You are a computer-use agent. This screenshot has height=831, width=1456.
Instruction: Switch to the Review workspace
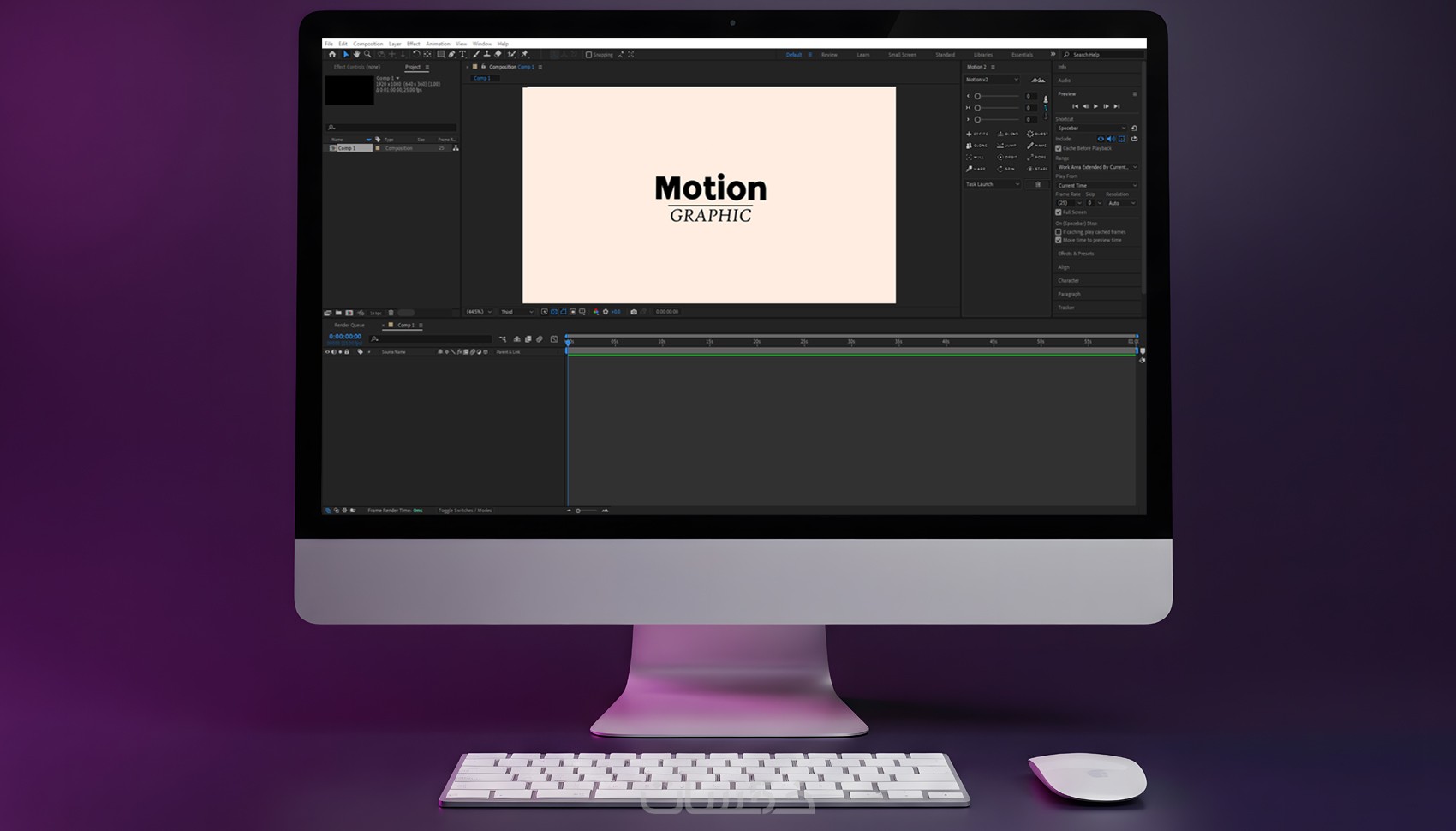[x=829, y=55]
